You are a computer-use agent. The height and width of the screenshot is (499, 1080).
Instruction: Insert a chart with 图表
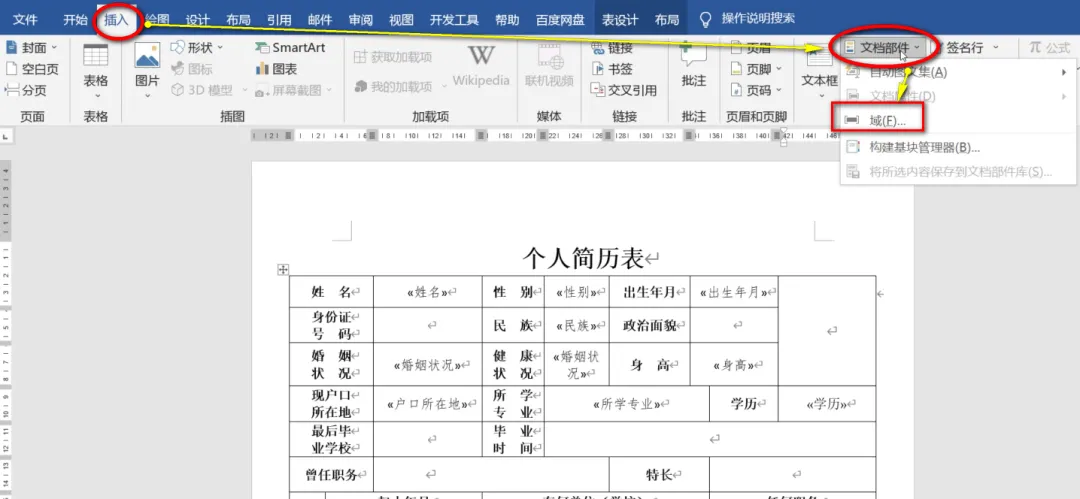click(x=276, y=69)
